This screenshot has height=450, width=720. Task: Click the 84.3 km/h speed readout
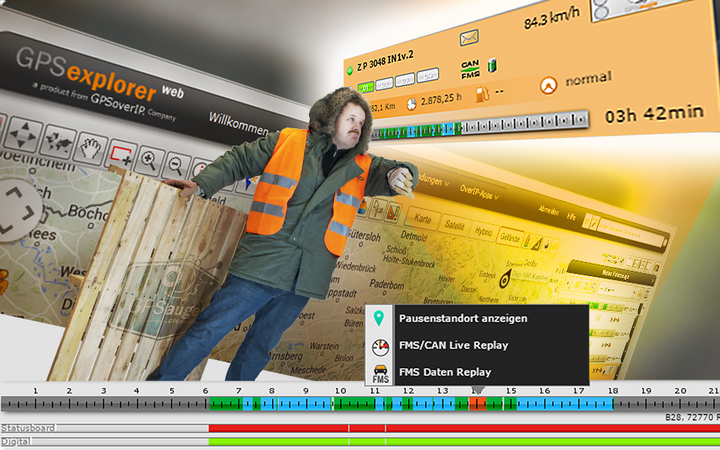(x=551, y=18)
